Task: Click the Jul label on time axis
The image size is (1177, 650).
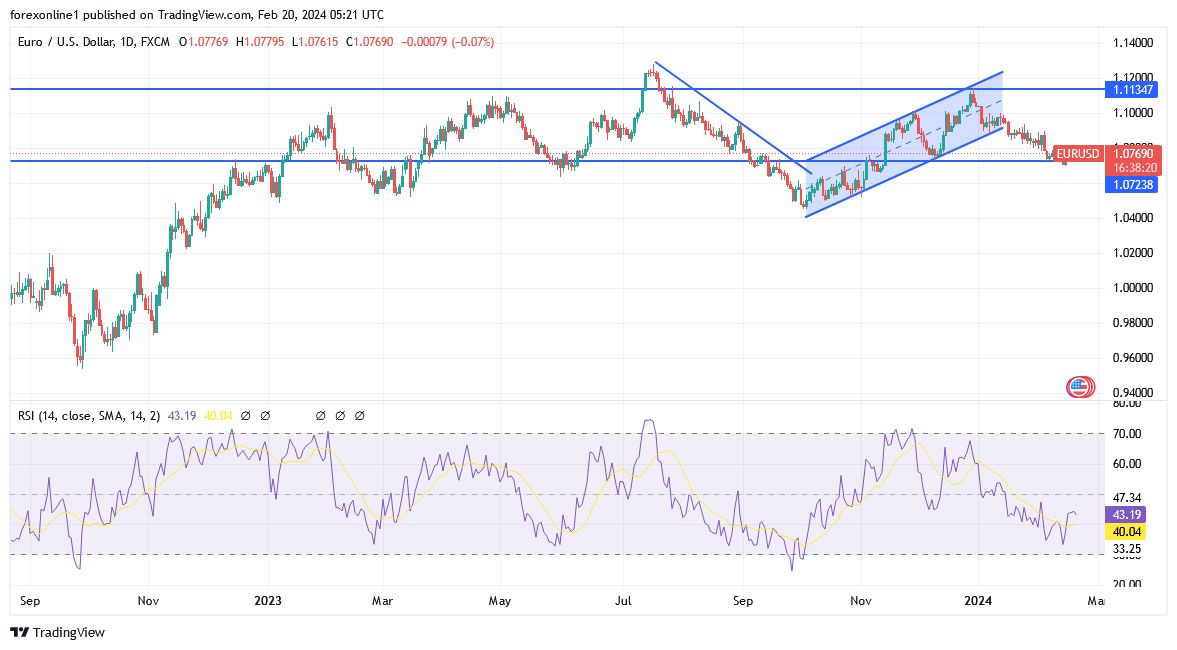Action: [625, 601]
